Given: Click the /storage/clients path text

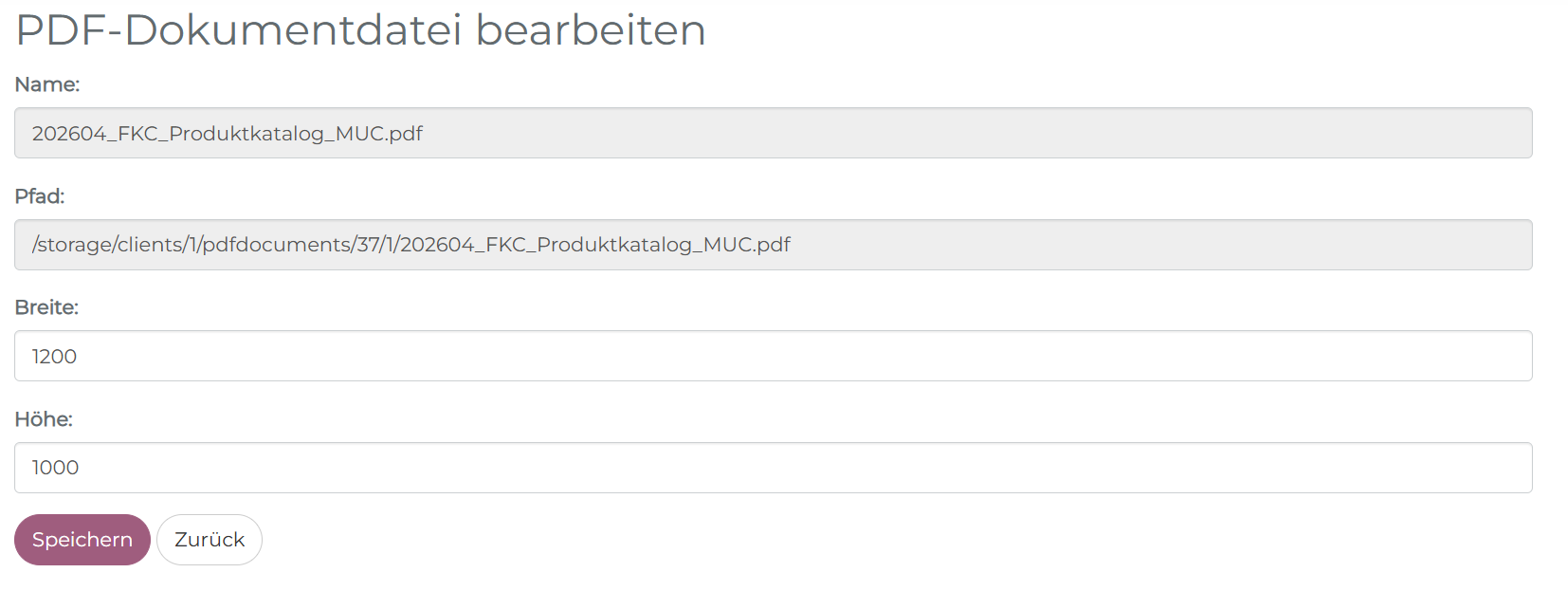Looking at the screenshot, I should [411, 245].
